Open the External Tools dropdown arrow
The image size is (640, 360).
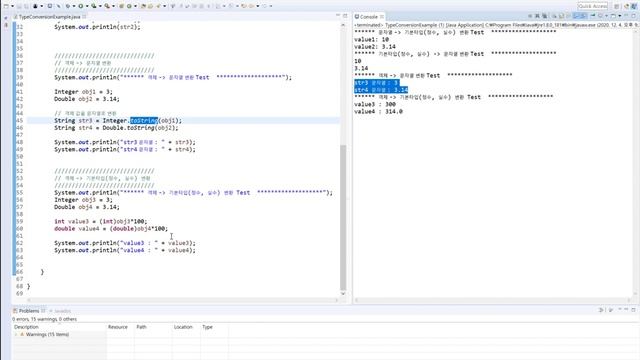(113, 6)
